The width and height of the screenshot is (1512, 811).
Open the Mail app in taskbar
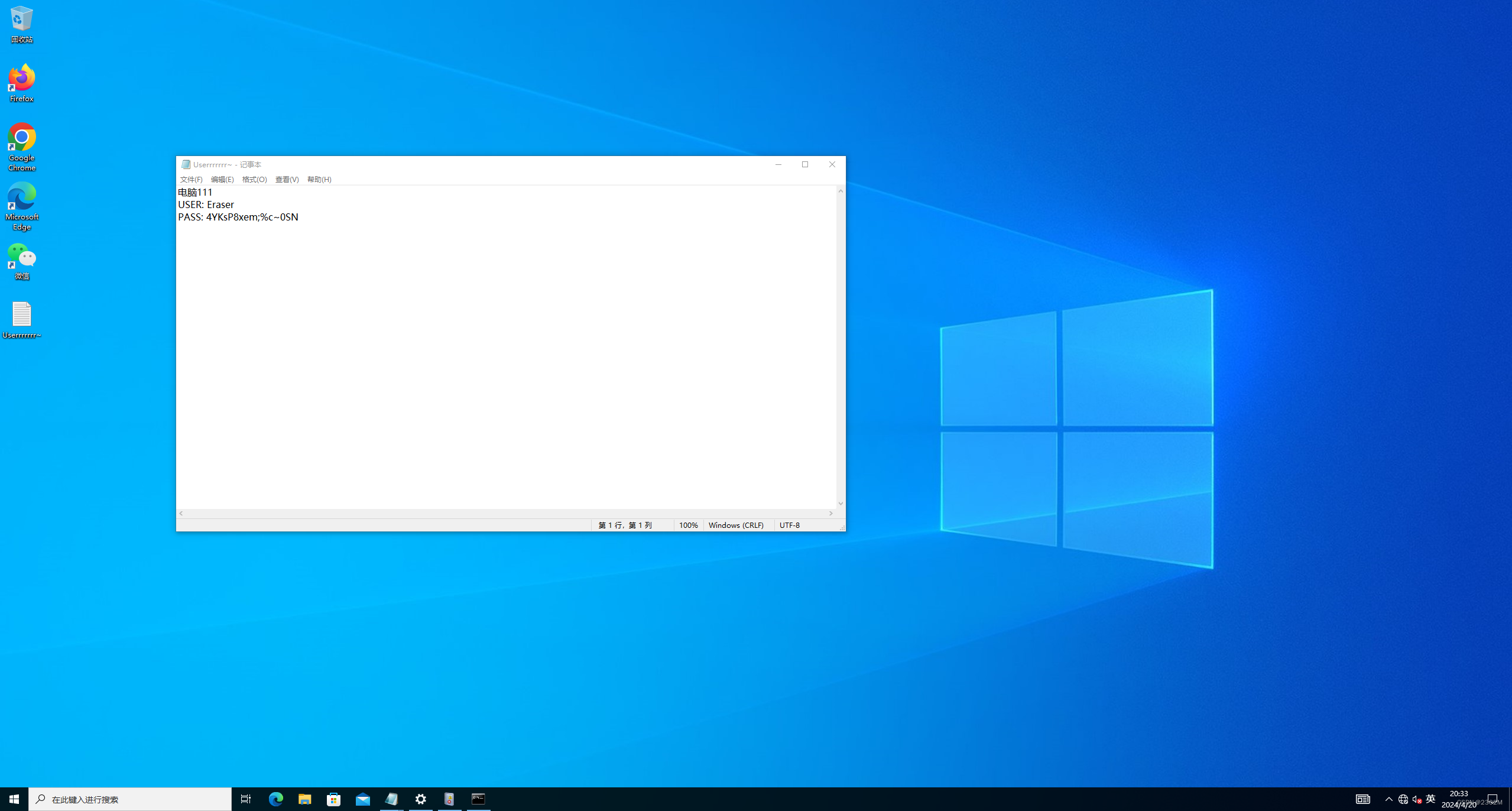[362, 799]
